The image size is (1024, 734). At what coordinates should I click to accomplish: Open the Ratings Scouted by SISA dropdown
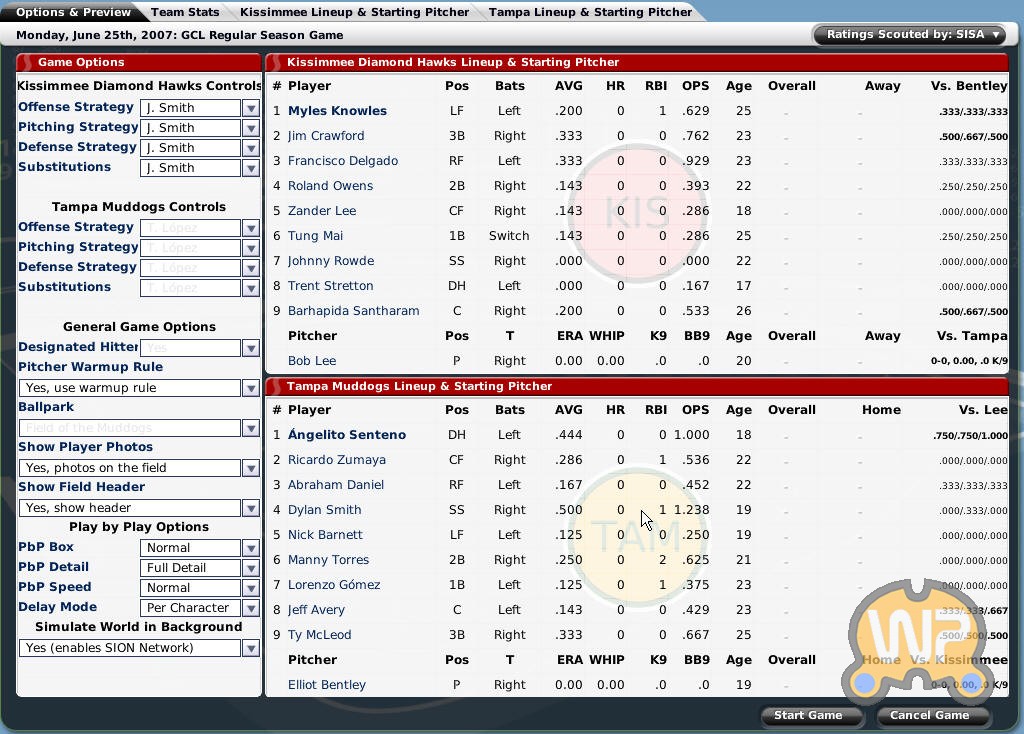[912, 34]
